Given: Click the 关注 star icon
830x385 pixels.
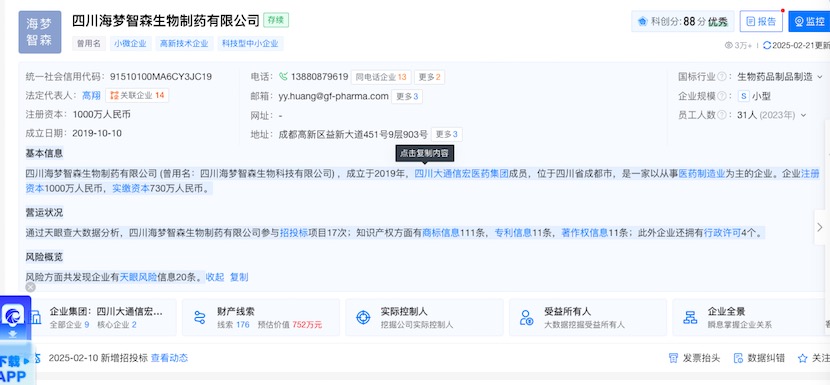Looking at the screenshot, I should click(x=802, y=358).
